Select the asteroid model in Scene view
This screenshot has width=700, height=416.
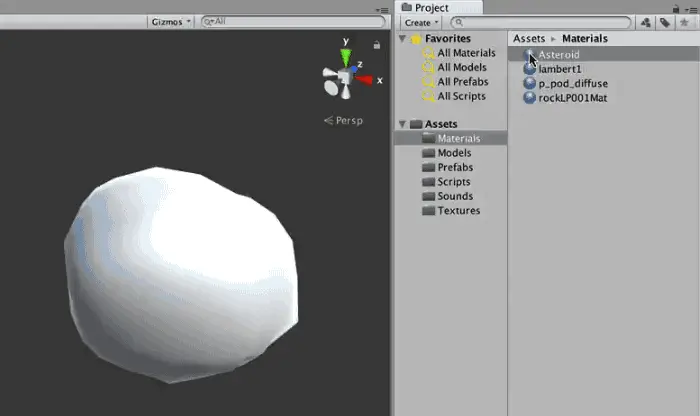point(181,275)
